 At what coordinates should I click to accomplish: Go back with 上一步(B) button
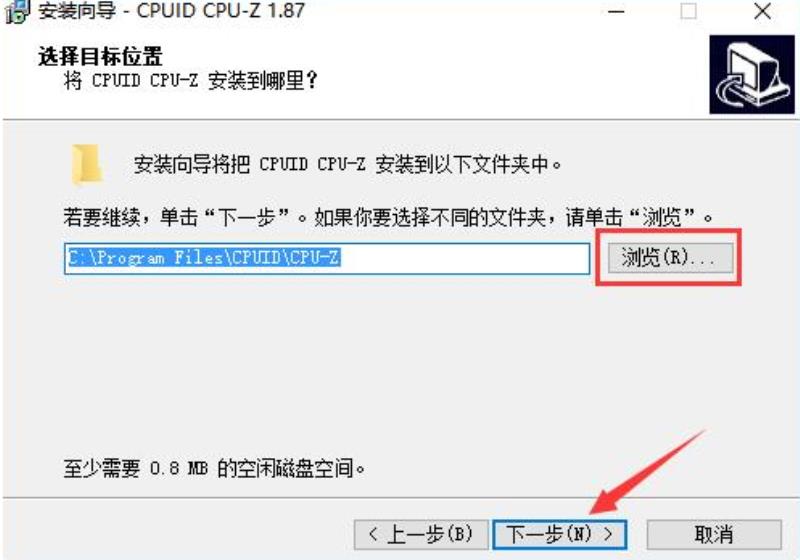pyautogui.click(x=421, y=534)
